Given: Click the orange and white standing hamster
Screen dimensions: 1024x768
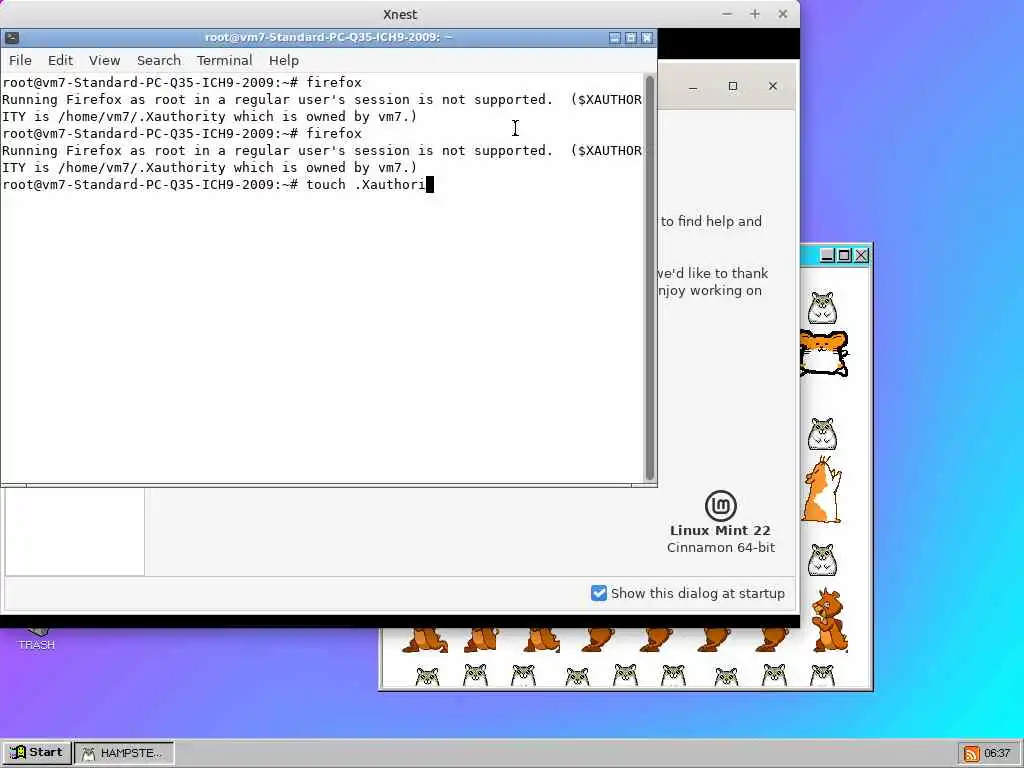Looking at the screenshot, I should click(x=822, y=490).
